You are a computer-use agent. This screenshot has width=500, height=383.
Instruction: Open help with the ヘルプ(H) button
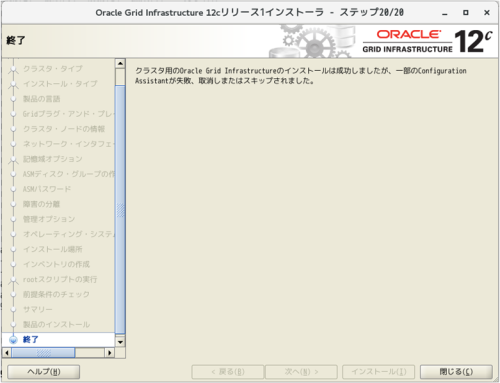point(44,372)
